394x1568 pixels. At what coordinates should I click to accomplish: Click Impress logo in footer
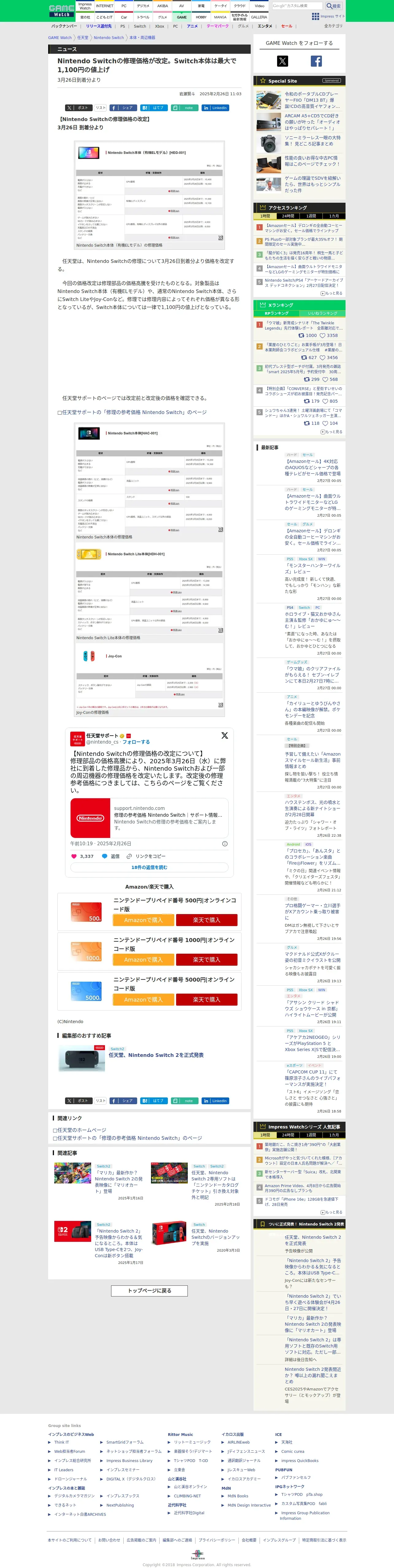point(198,1554)
